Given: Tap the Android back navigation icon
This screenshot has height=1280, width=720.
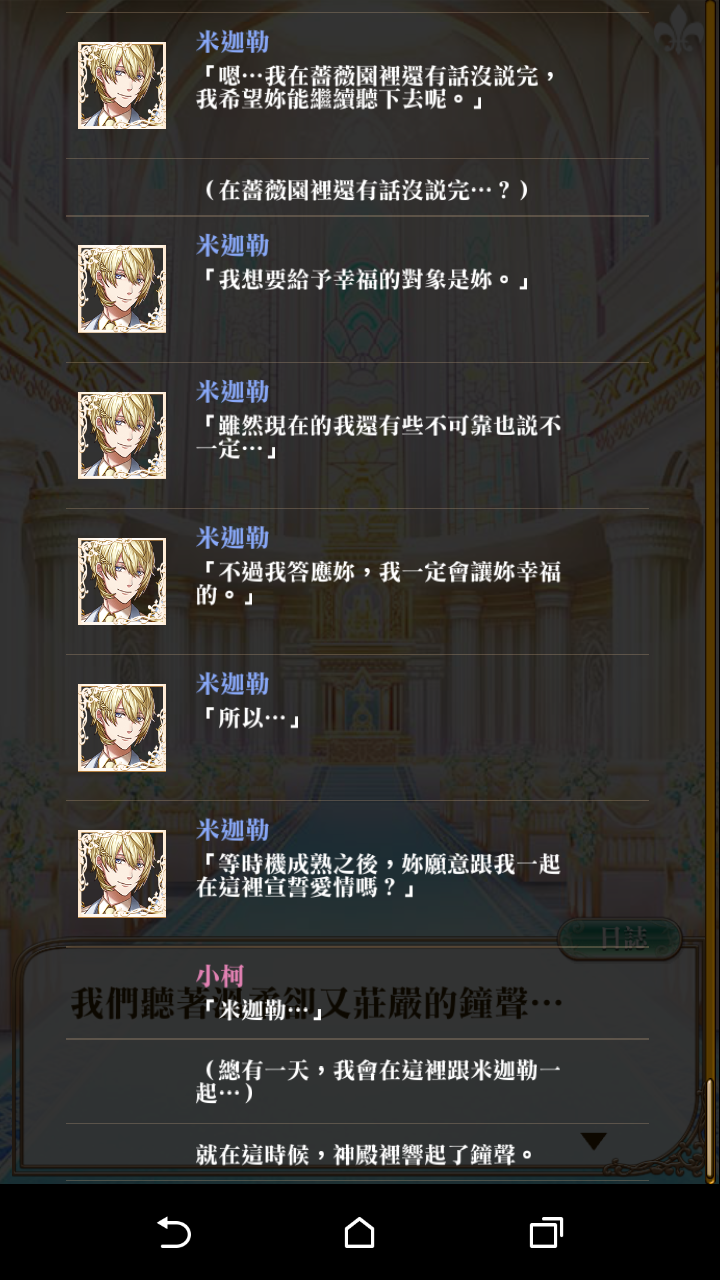Looking at the screenshot, I should point(174,1232).
